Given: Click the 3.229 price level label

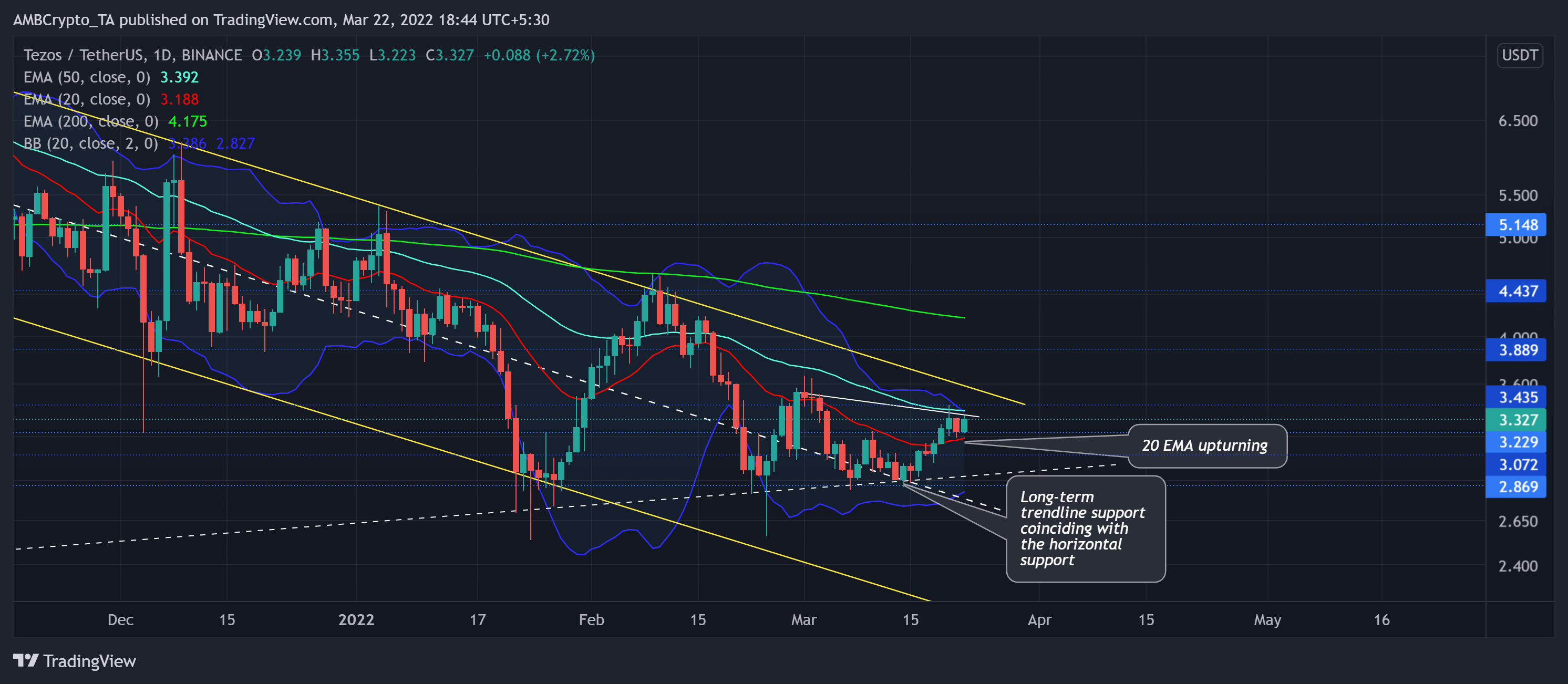Looking at the screenshot, I should pos(1515,442).
